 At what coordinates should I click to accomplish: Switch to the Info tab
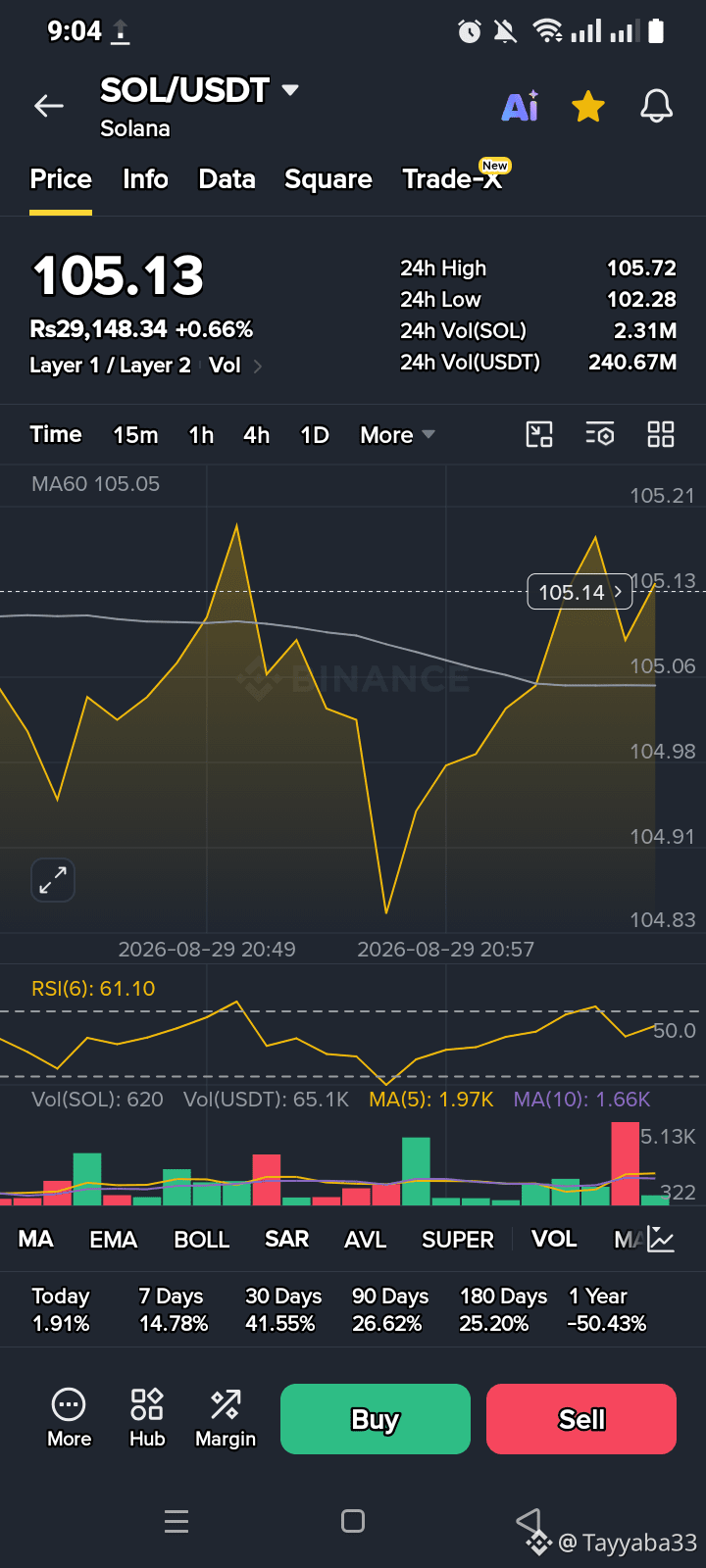(x=145, y=179)
